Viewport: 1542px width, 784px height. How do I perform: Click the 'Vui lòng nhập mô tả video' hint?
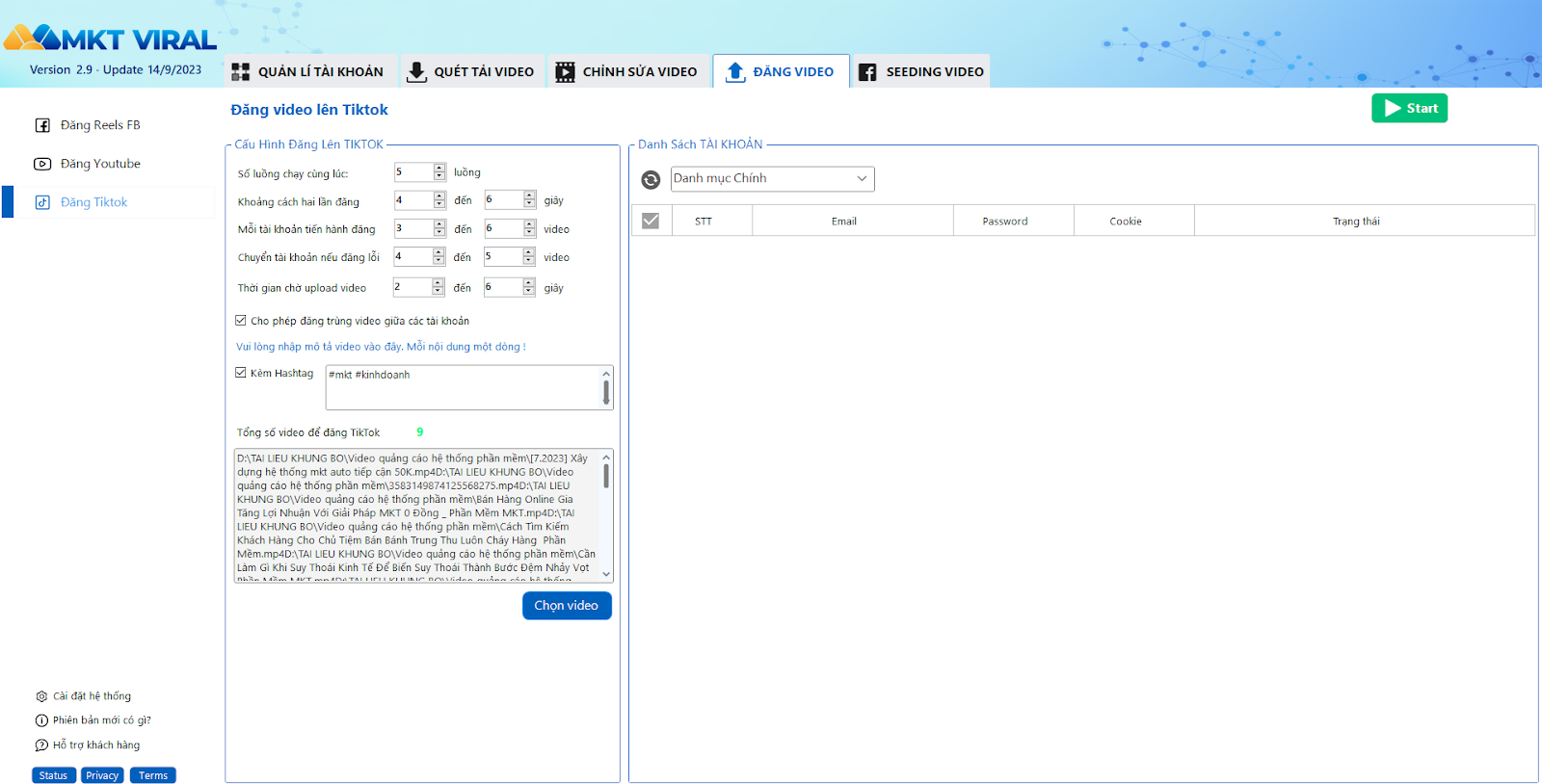pos(381,347)
